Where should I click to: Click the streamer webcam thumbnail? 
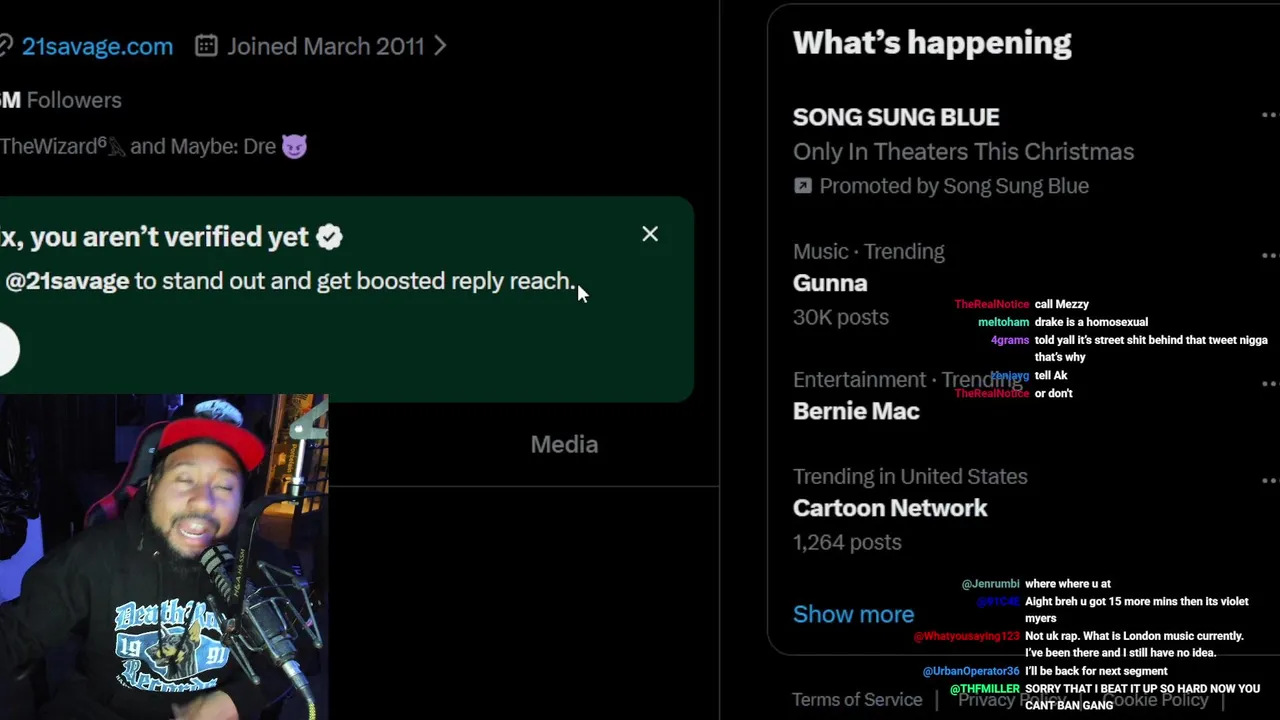pos(164,556)
